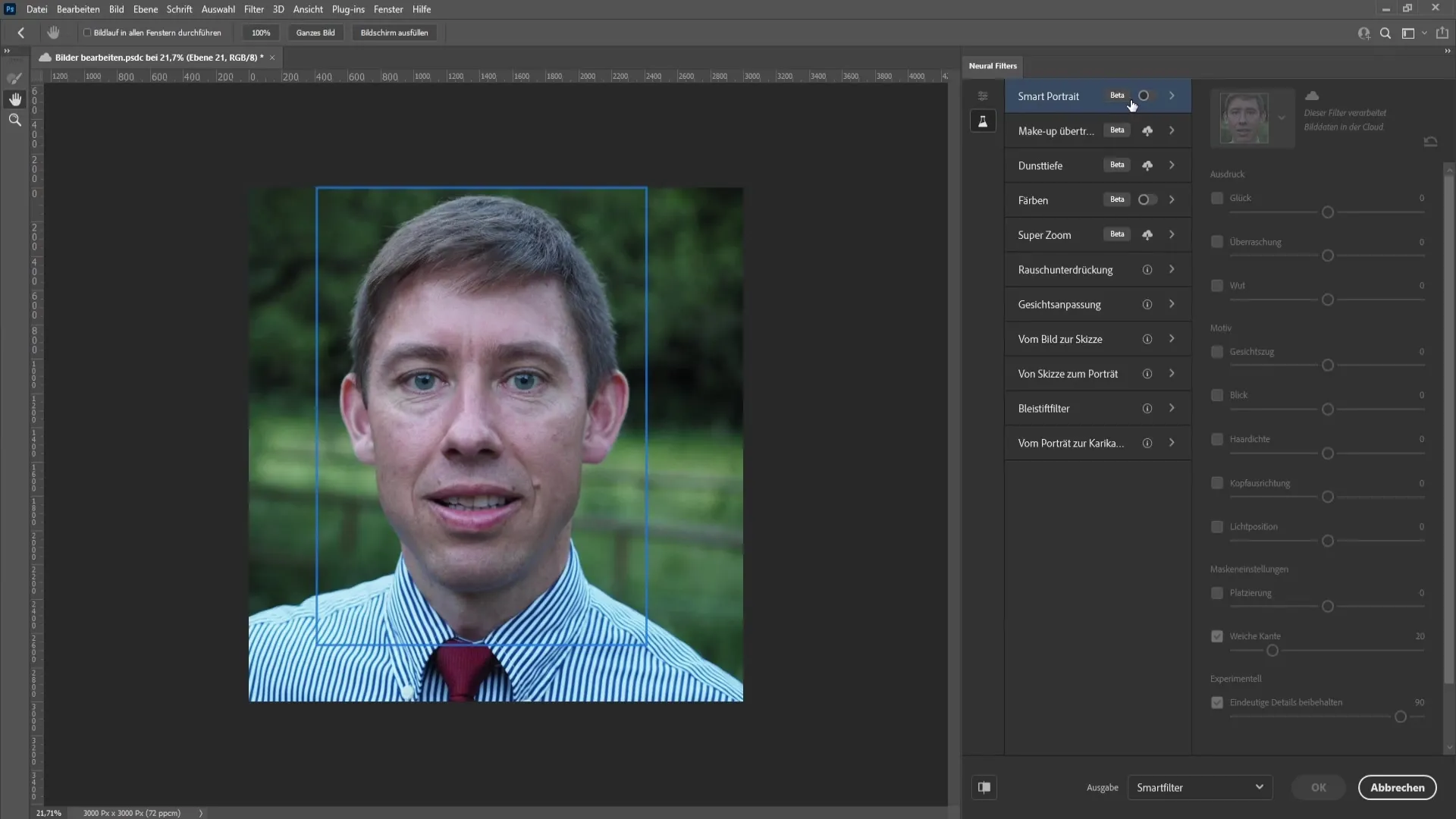
Task: Click the Abbrechen button
Action: 1397,787
